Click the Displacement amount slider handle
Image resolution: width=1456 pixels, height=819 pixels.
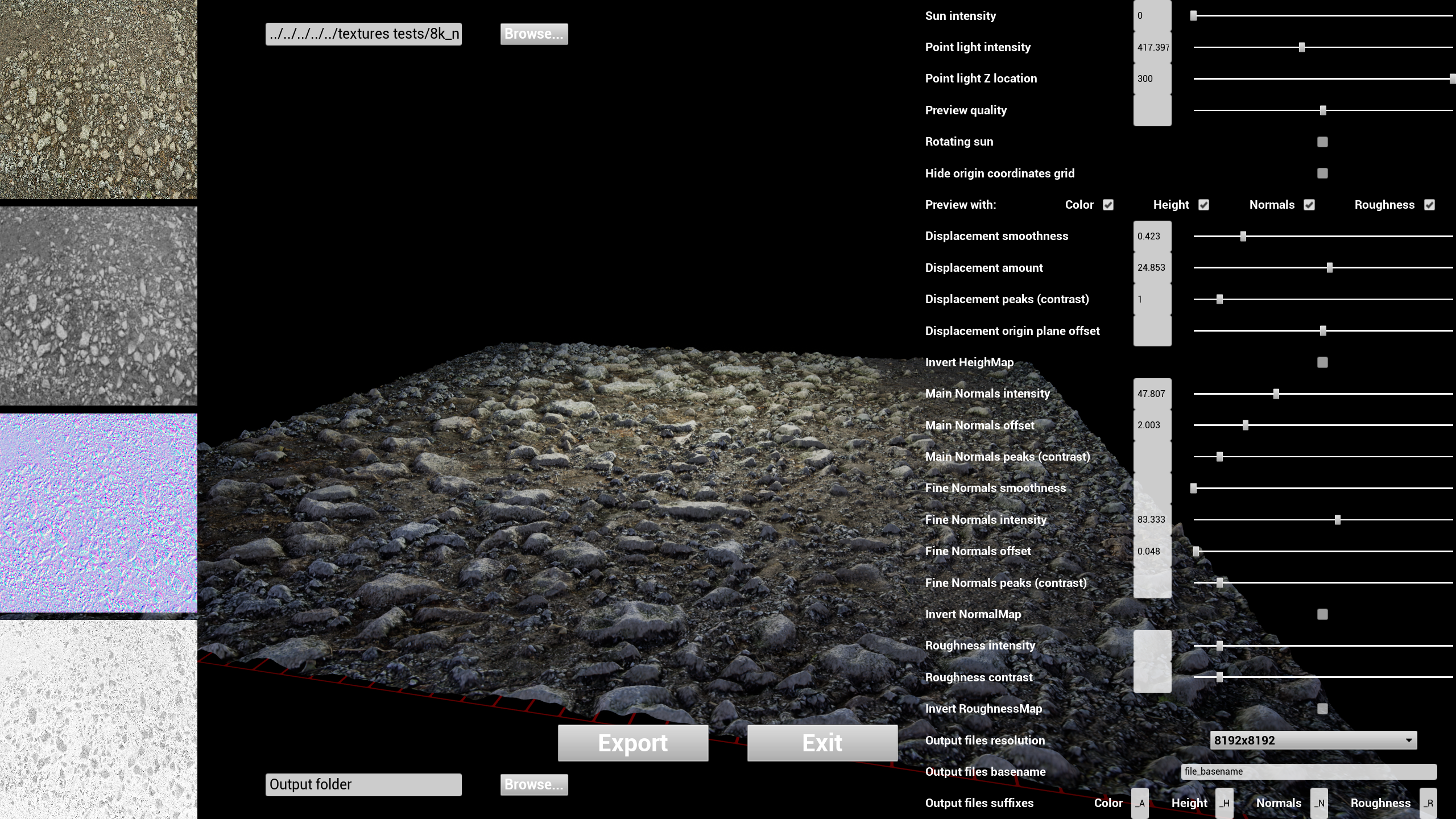coord(1329,267)
